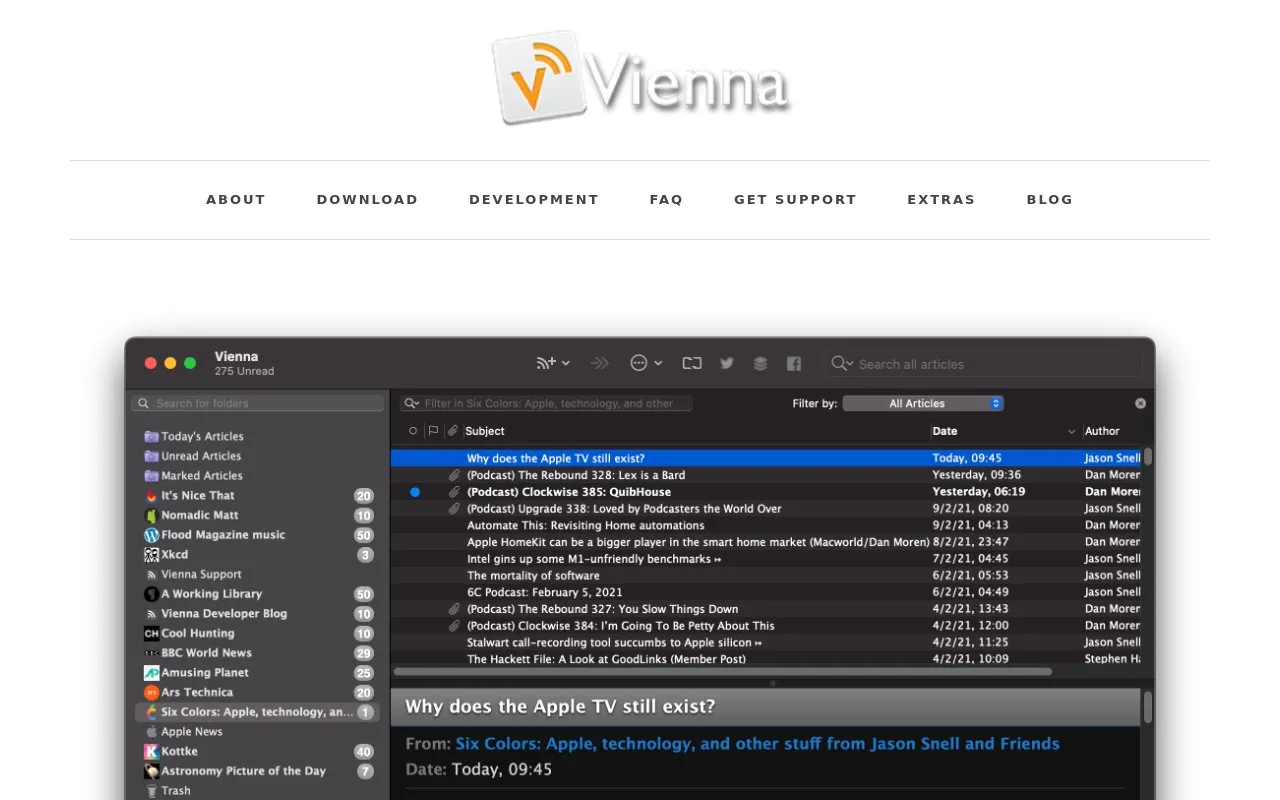This screenshot has width=1280, height=800.
Task: Click the Twitter share toolbar icon
Action: click(x=727, y=364)
